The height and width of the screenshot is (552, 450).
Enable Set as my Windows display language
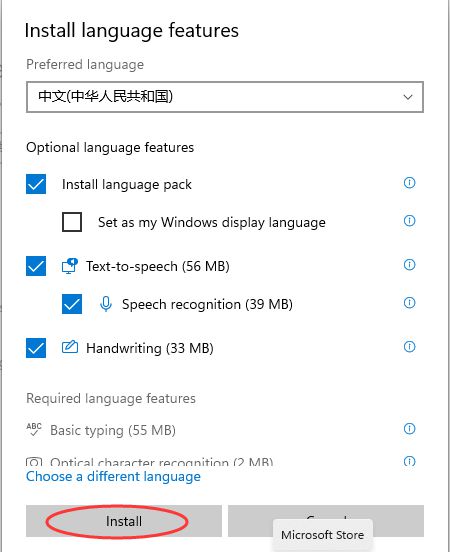point(72,222)
